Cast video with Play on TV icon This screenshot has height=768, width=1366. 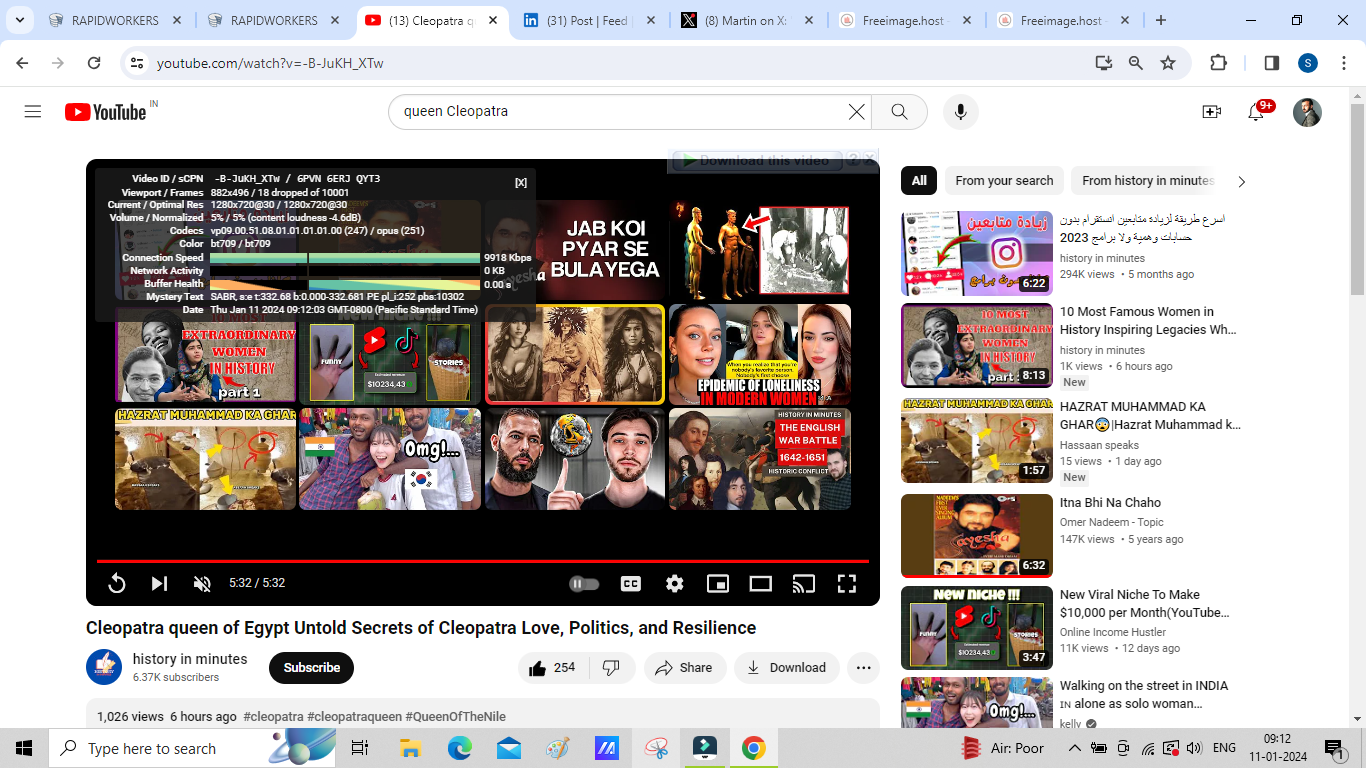(x=804, y=583)
